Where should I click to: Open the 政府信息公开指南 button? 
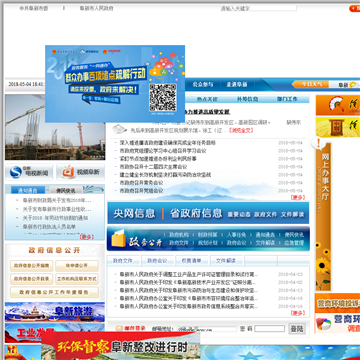click(32, 266)
